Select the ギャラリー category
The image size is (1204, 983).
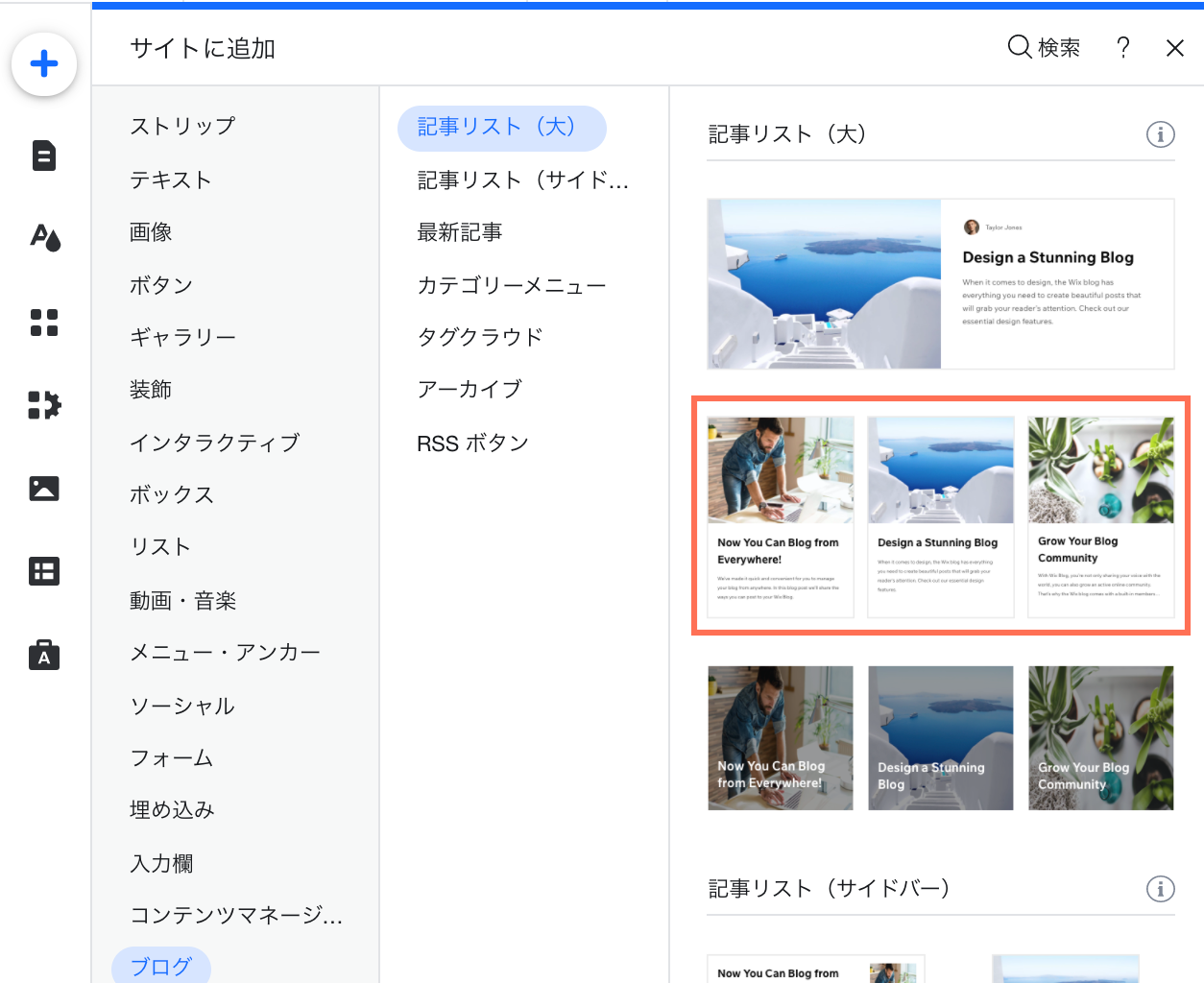pos(183,337)
